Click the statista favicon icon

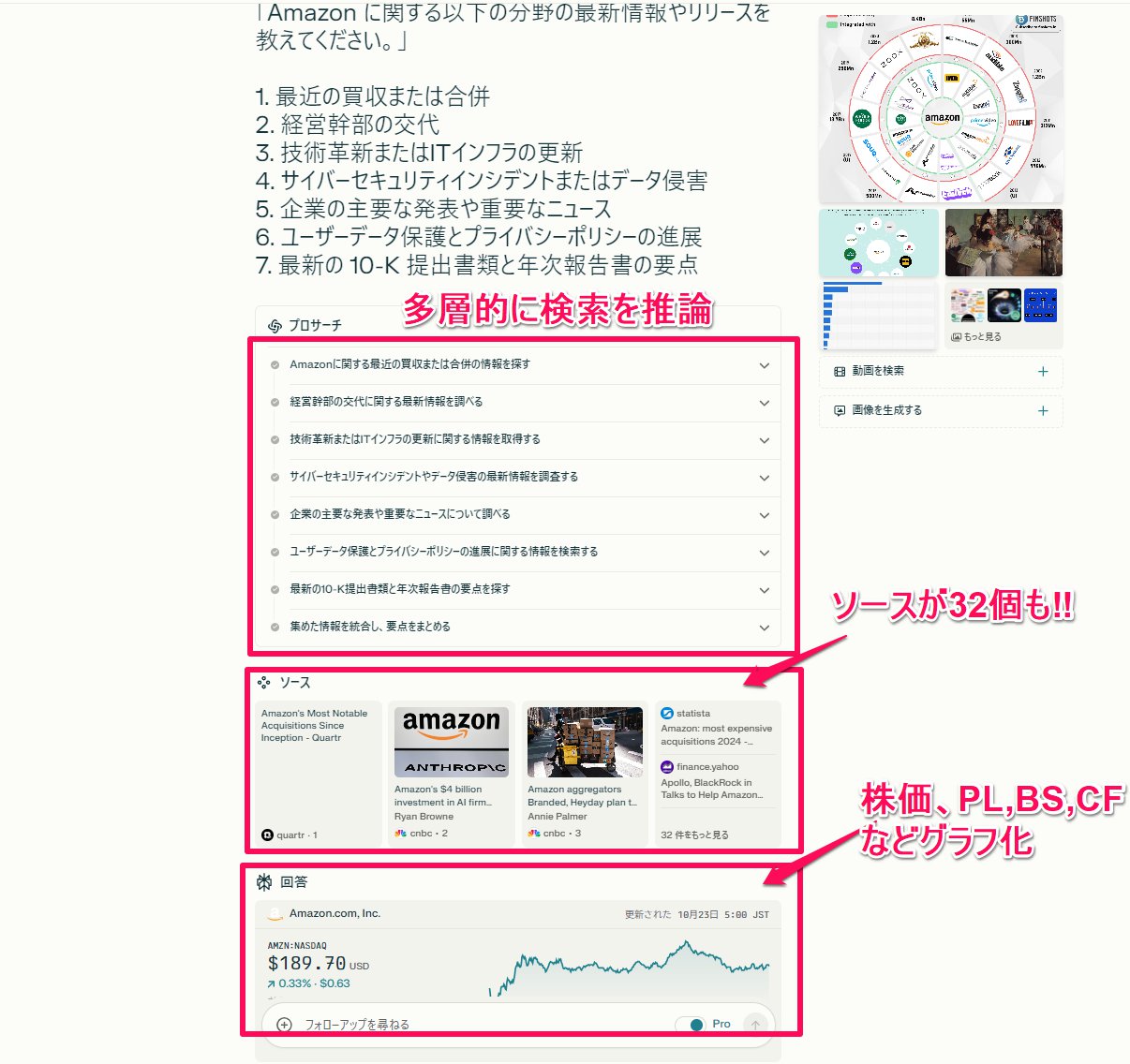point(667,714)
